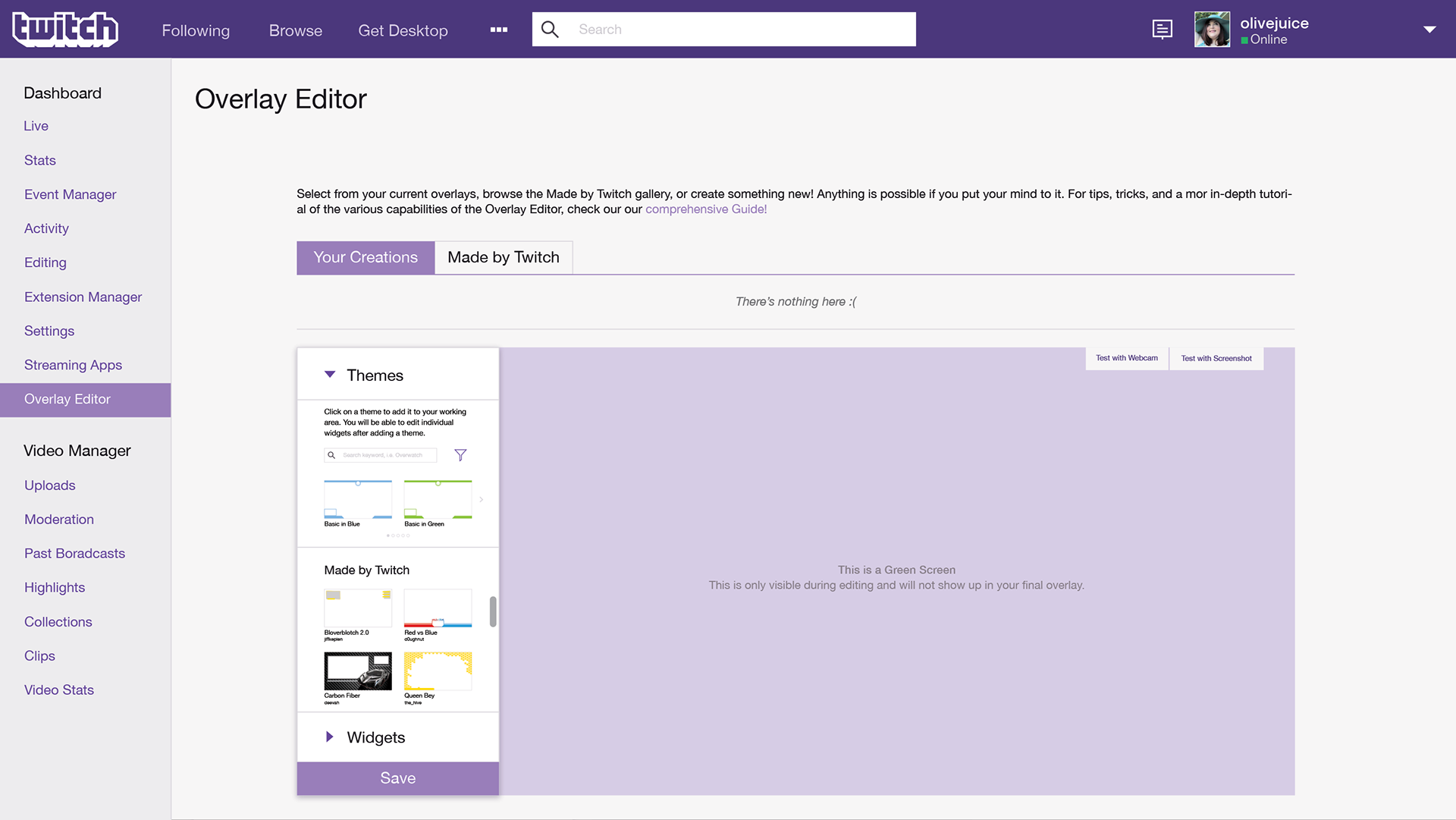Collapse the Themes section triangle
The height and width of the screenshot is (820, 1456).
coord(330,375)
